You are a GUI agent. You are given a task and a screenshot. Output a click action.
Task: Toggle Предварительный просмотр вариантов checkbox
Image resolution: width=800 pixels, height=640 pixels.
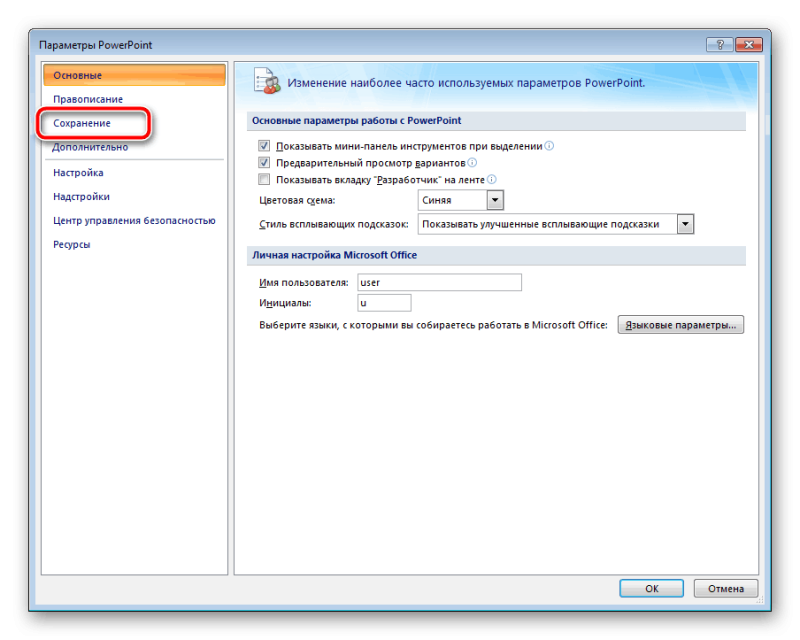tap(264, 163)
